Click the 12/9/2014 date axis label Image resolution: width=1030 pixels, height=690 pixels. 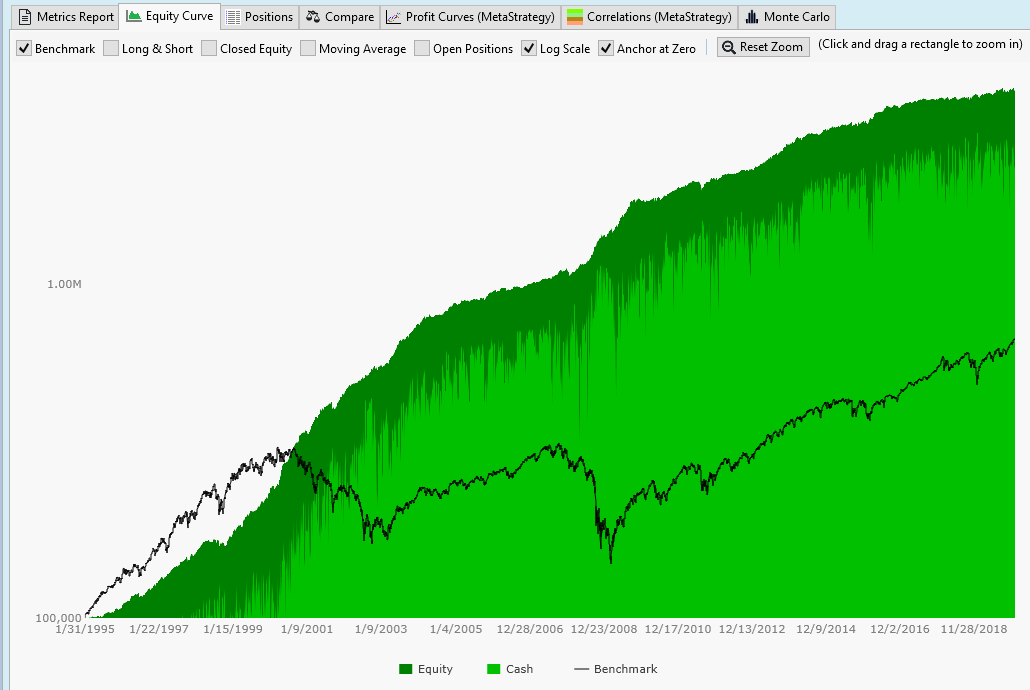pos(826,629)
